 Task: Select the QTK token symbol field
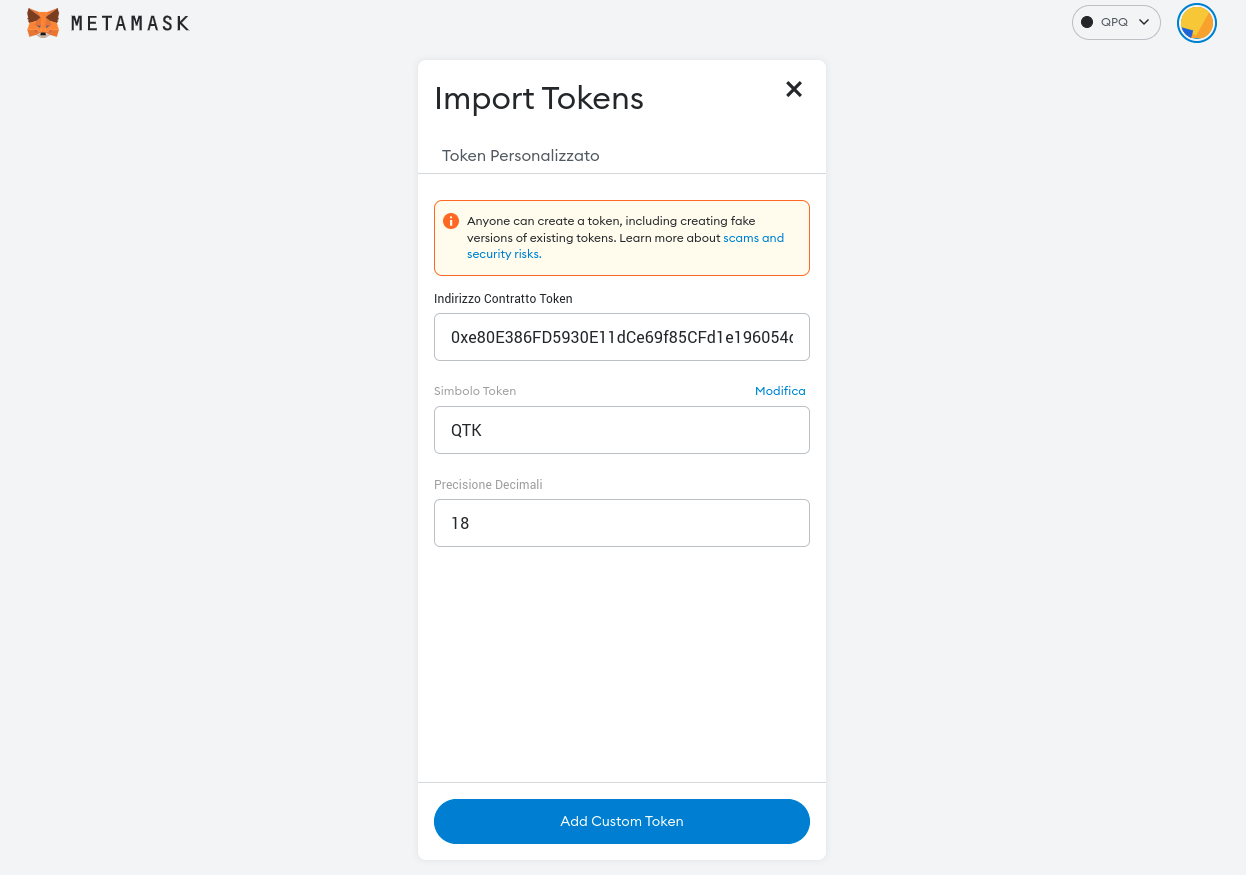pyautogui.click(x=622, y=430)
